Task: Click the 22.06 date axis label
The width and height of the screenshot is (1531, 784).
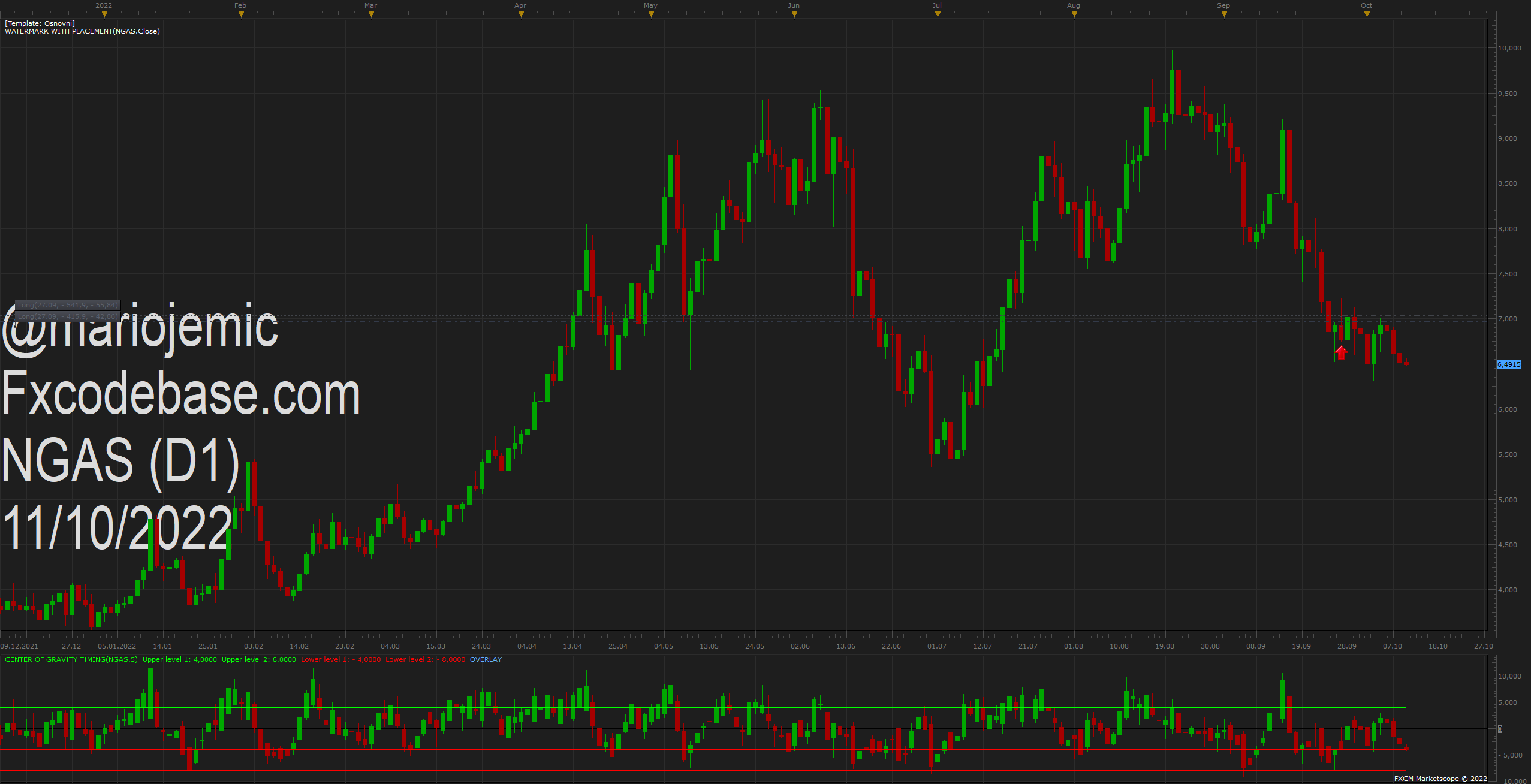Action: 891,646
